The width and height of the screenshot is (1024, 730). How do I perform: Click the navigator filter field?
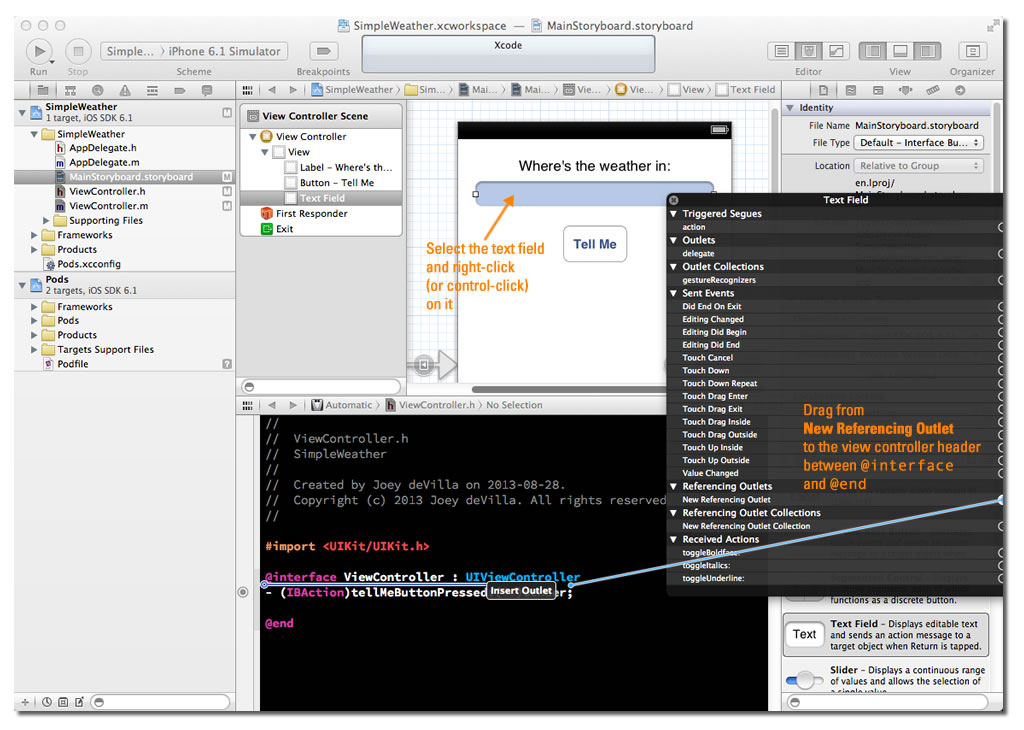(x=160, y=702)
